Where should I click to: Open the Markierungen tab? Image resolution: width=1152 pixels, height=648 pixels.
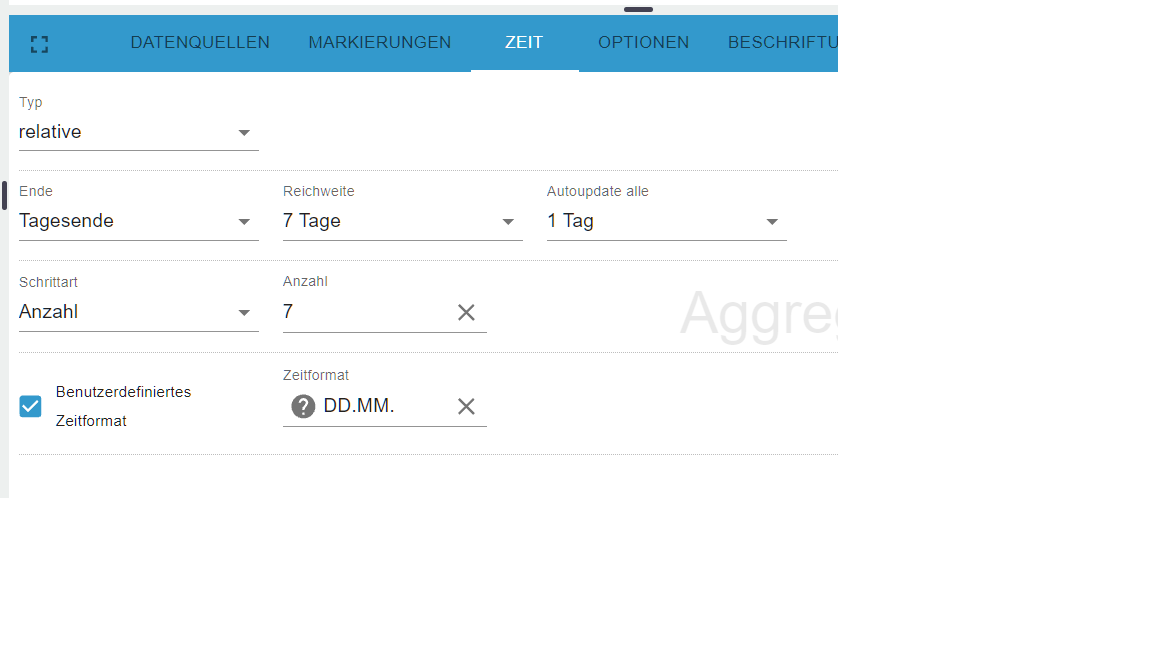click(x=379, y=43)
